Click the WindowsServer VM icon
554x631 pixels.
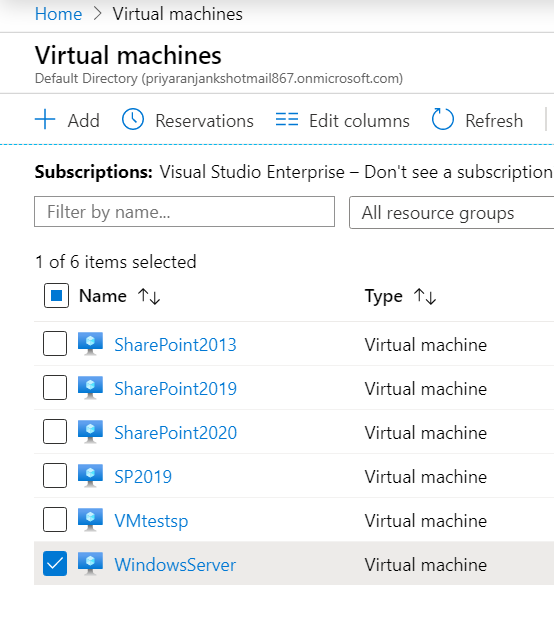[x=91, y=563]
